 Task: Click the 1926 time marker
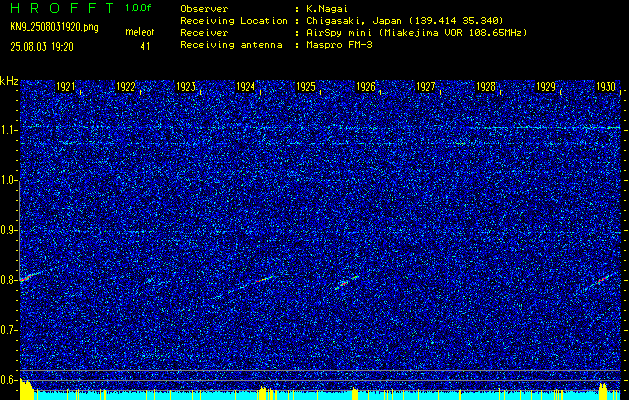[x=366, y=87]
